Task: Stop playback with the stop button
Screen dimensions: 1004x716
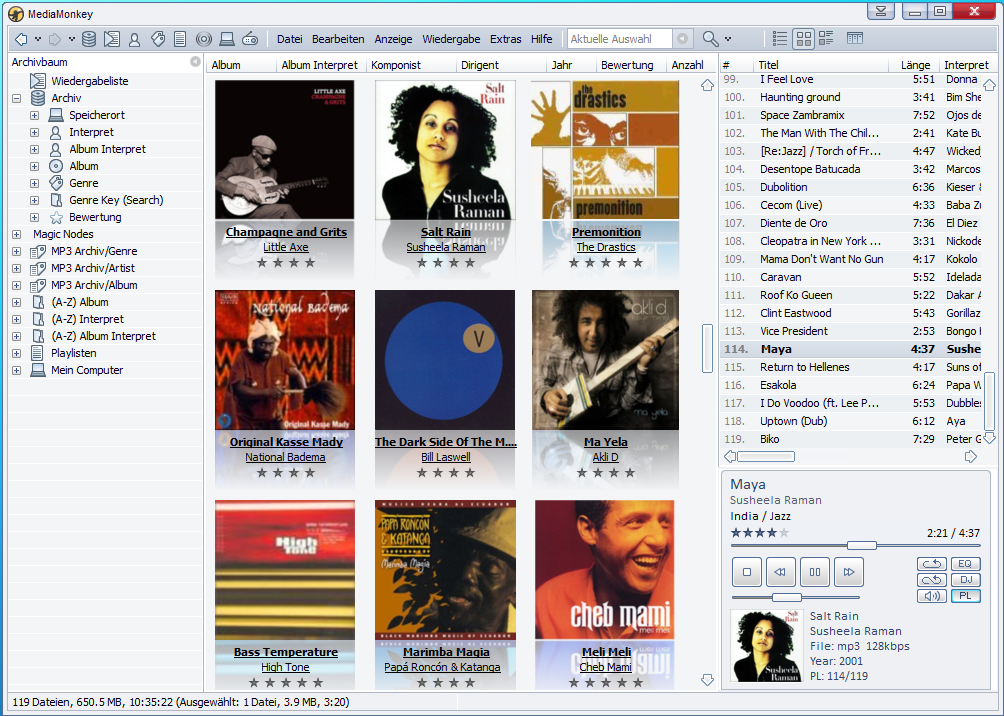Action: pos(746,572)
